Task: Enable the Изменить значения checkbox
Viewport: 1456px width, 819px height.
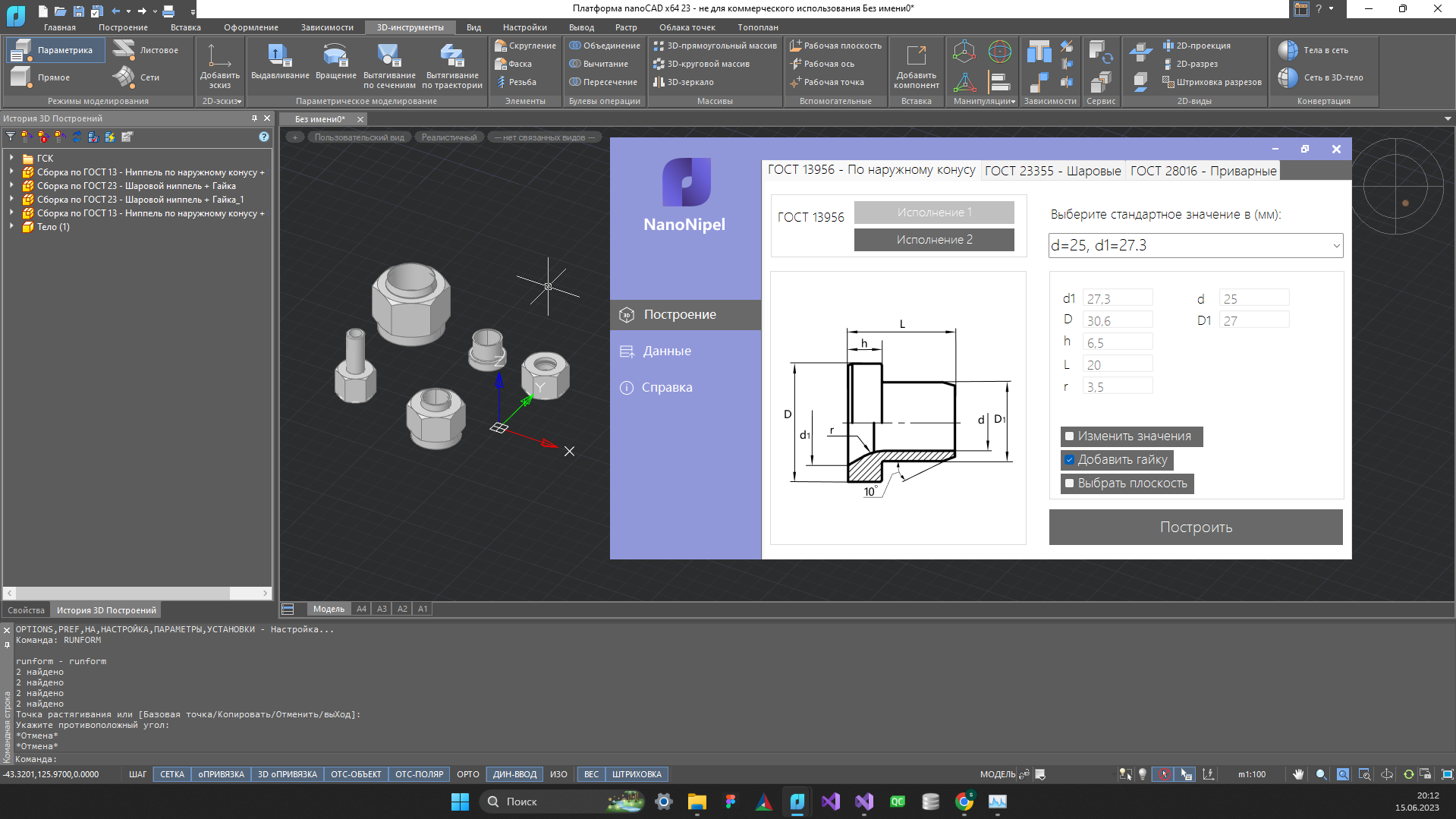Action: [1070, 436]
